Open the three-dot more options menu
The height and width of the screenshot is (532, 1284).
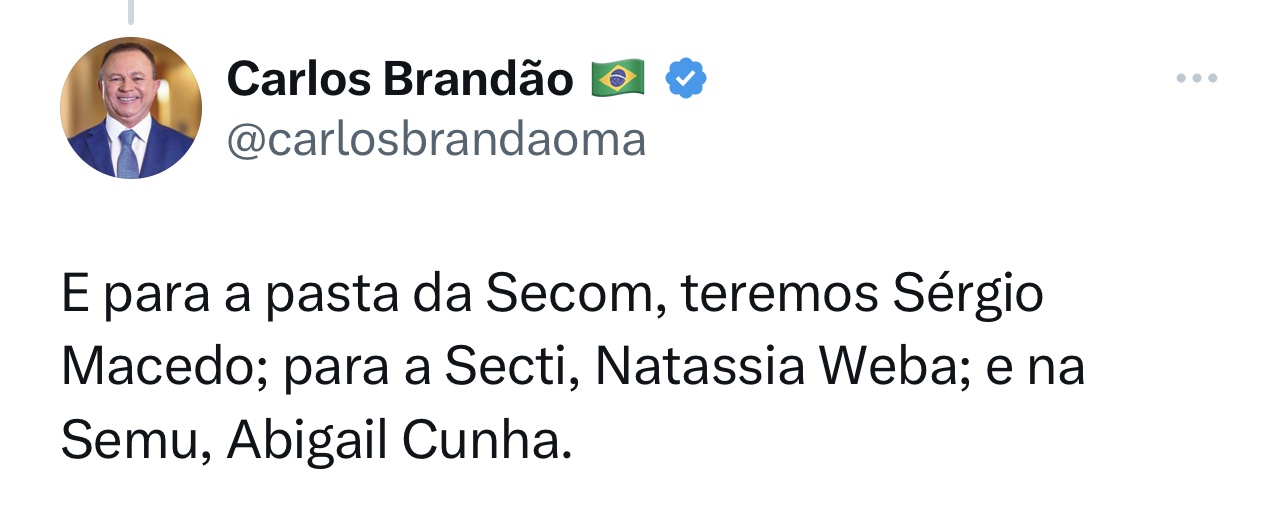click(x=1196, y=79)
